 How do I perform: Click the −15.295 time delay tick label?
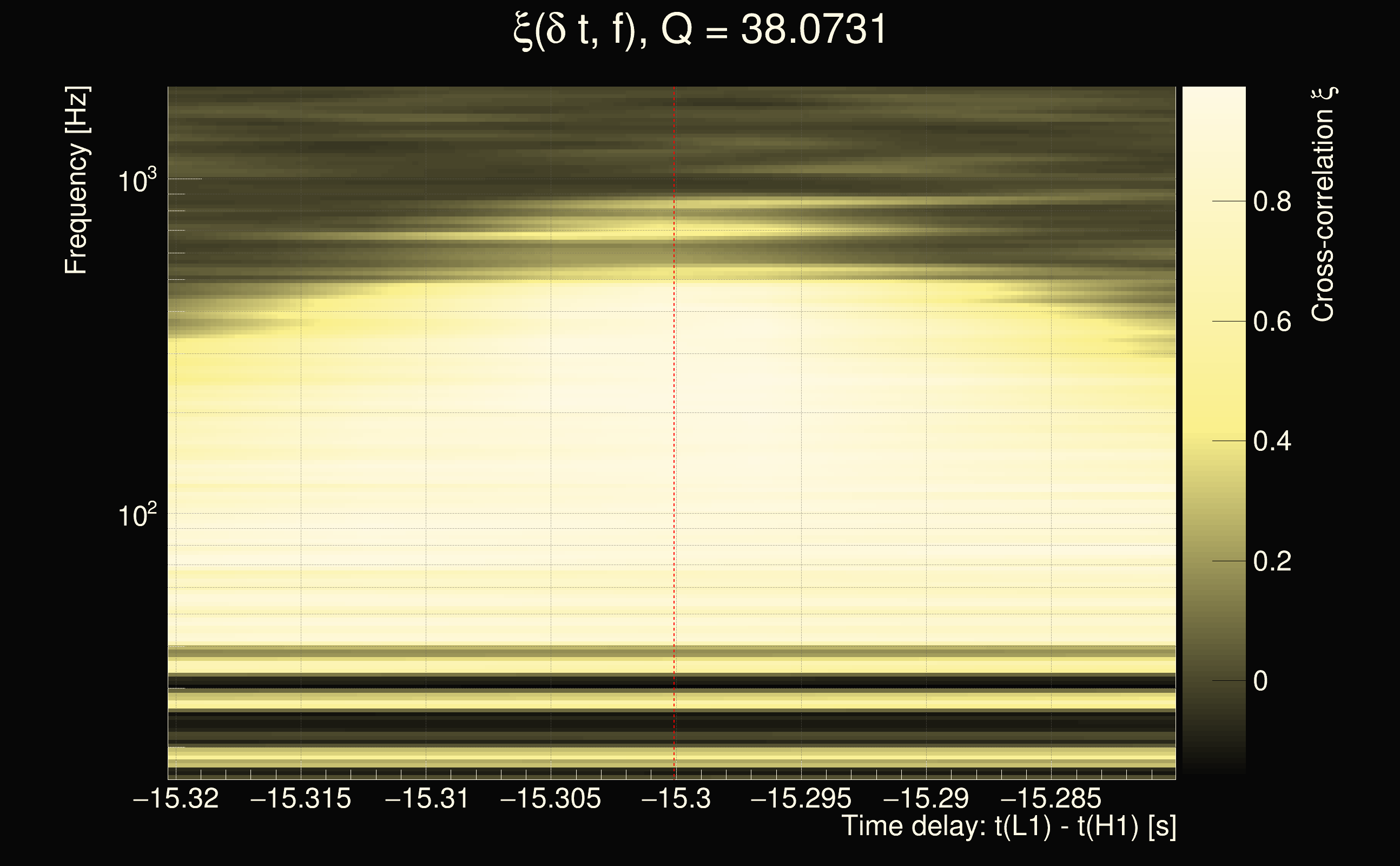(801, 798)
